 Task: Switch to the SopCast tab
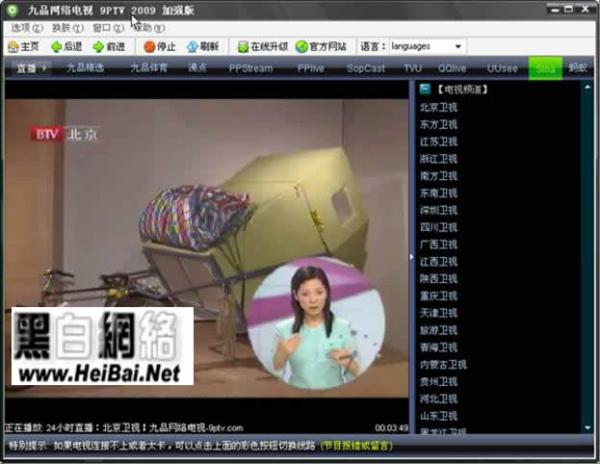pyautogui.click(x=365, y=68)
